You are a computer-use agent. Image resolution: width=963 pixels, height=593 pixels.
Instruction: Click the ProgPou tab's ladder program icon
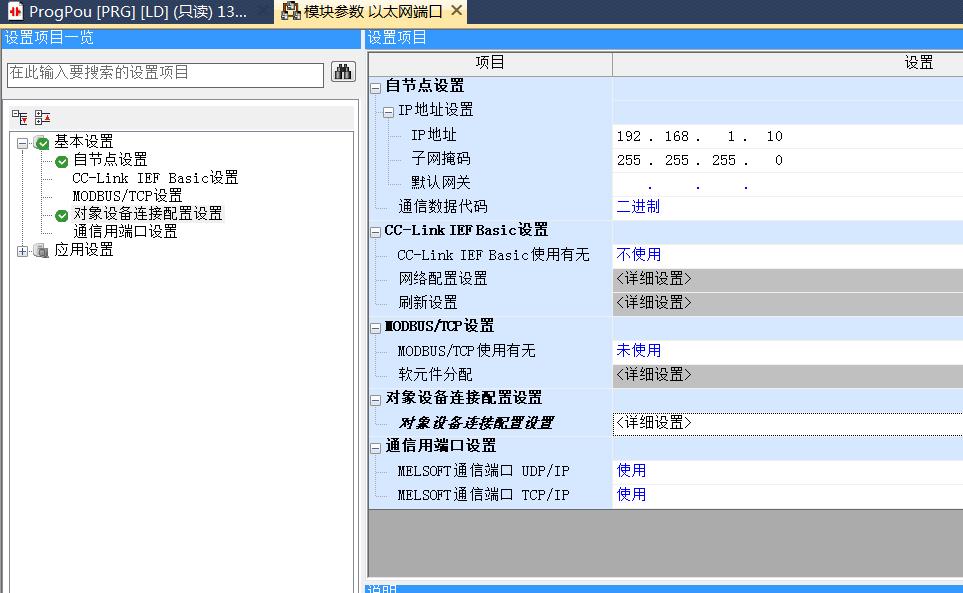15,11
